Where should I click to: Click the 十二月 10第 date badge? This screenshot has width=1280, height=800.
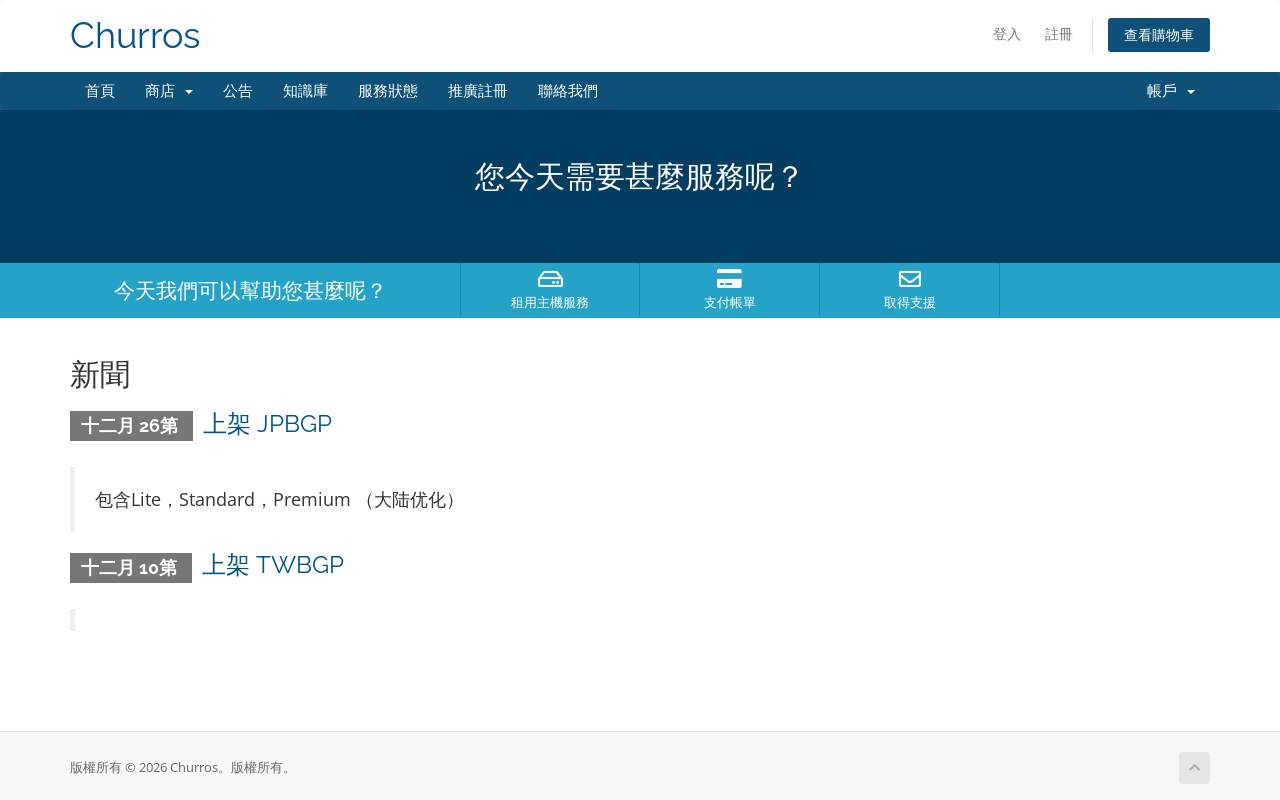click(x=131, y=568)
